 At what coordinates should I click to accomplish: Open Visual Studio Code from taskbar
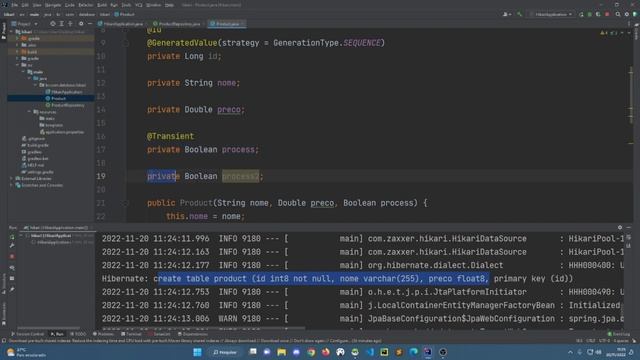coord(370,352)
